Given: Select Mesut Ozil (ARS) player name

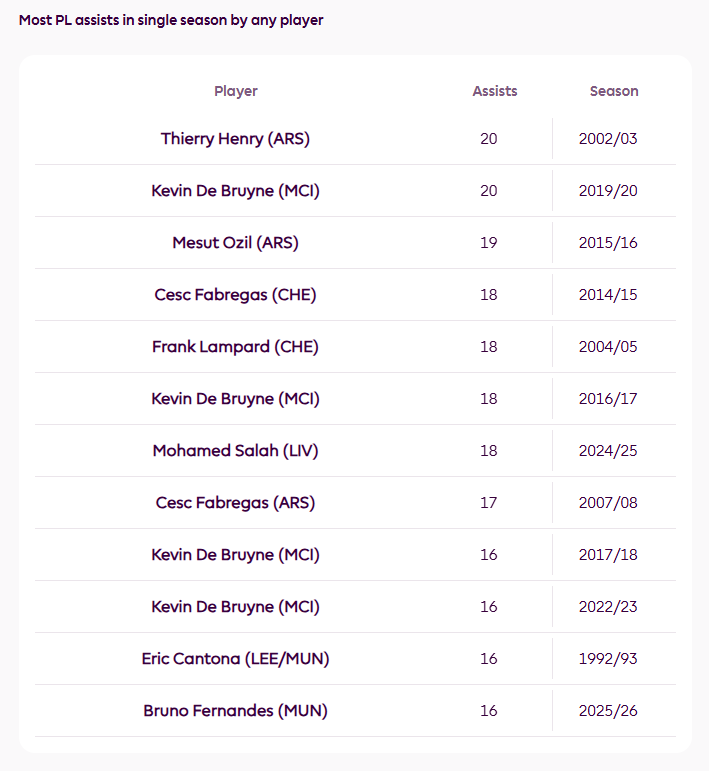Looking at the screenshot, I should tap(235, 243).
